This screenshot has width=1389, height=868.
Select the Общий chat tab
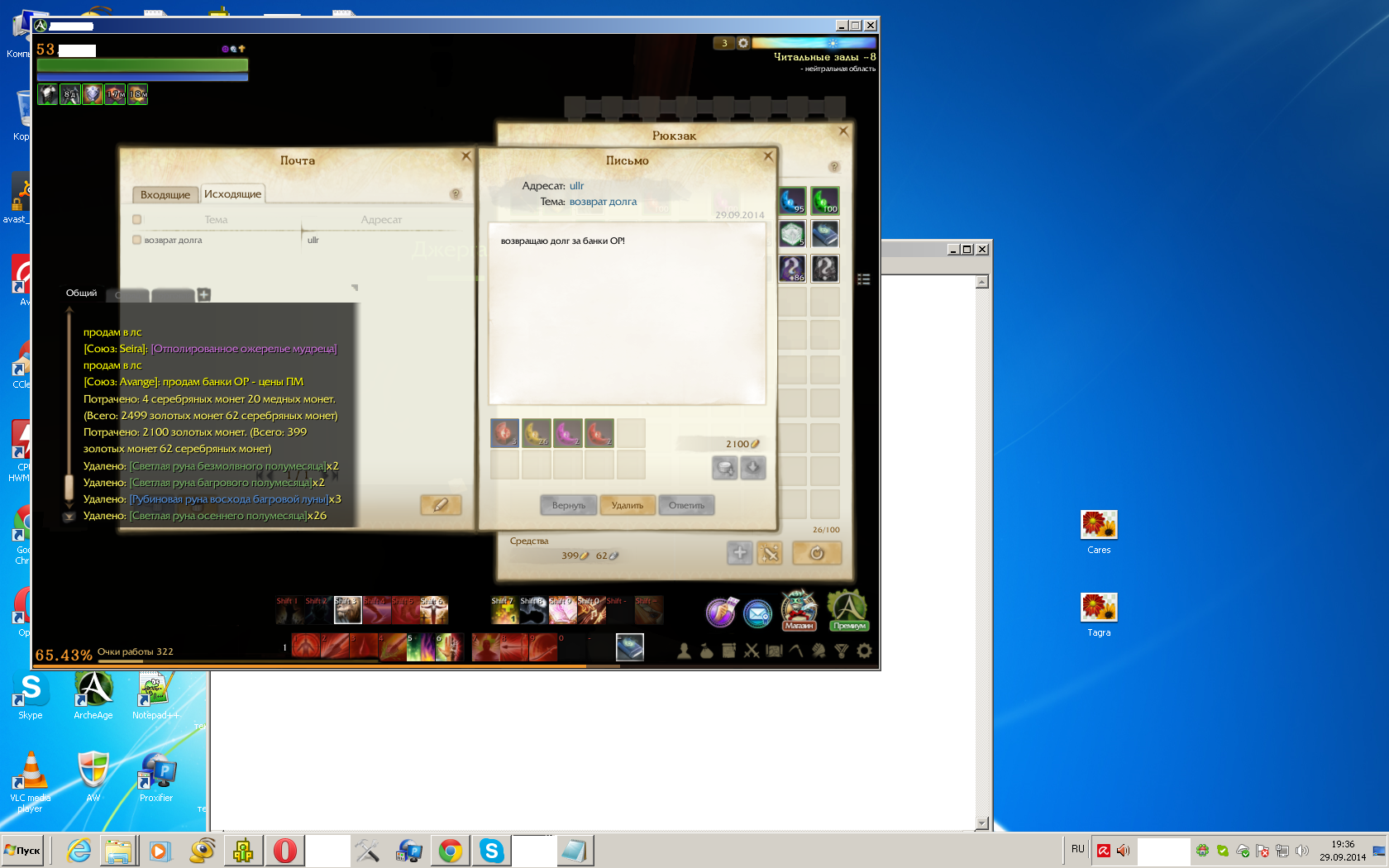coord(81,293)
